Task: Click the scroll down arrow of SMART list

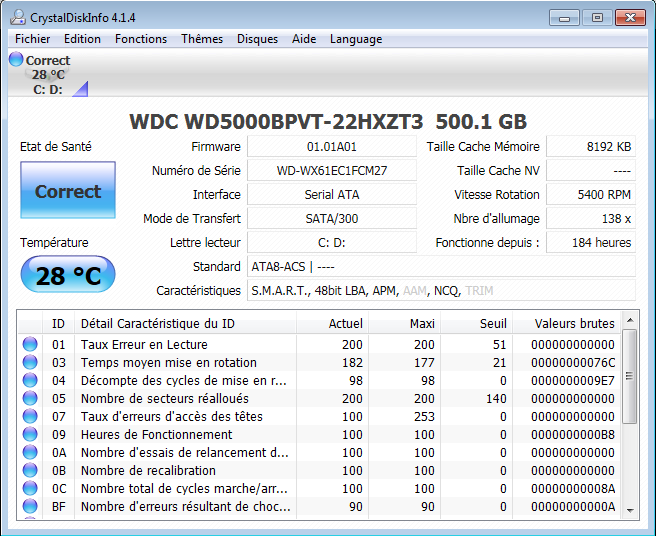Action: tap(630, 510)
